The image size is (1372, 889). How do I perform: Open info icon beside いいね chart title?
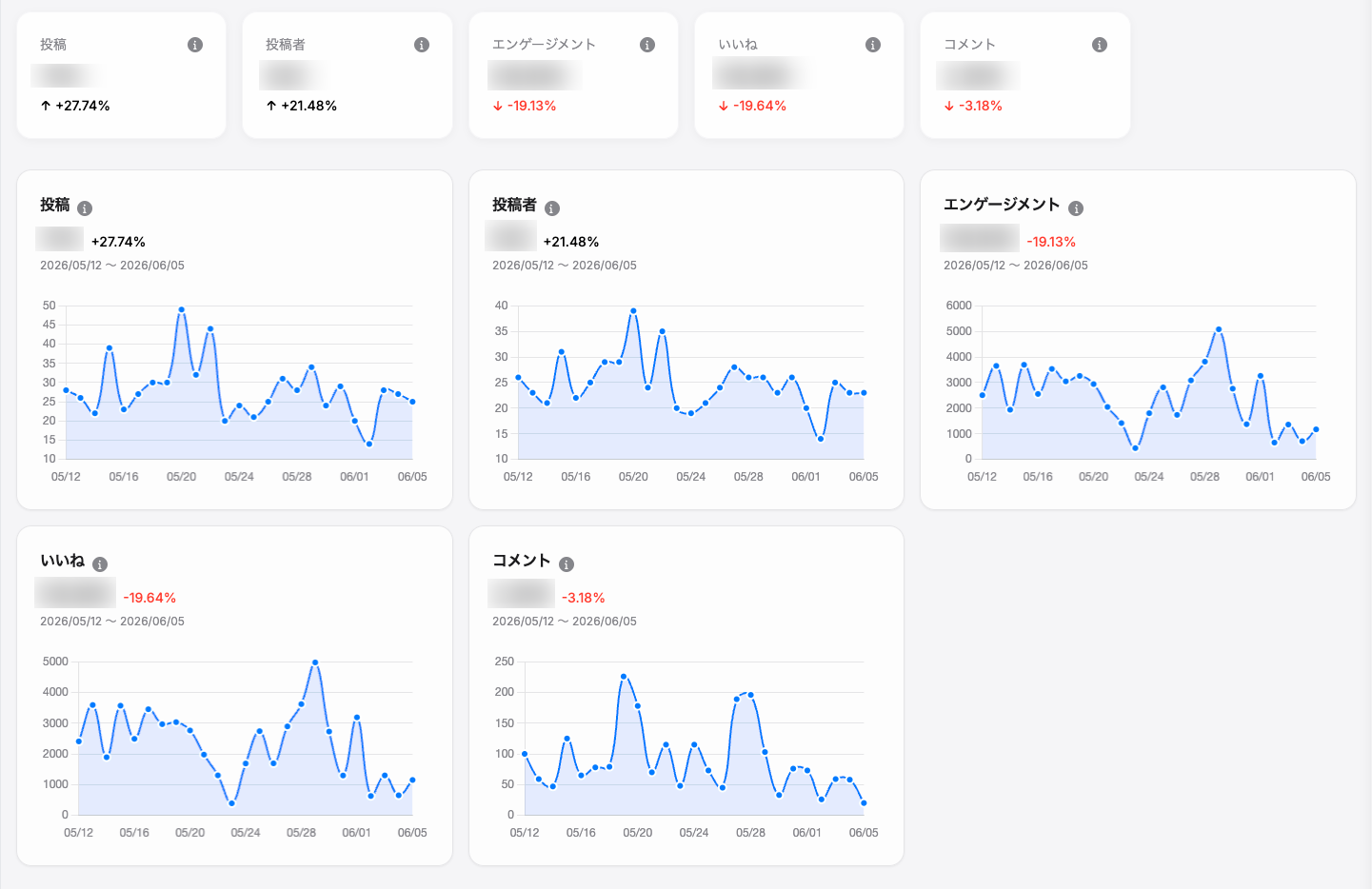(x=100, y=564)
